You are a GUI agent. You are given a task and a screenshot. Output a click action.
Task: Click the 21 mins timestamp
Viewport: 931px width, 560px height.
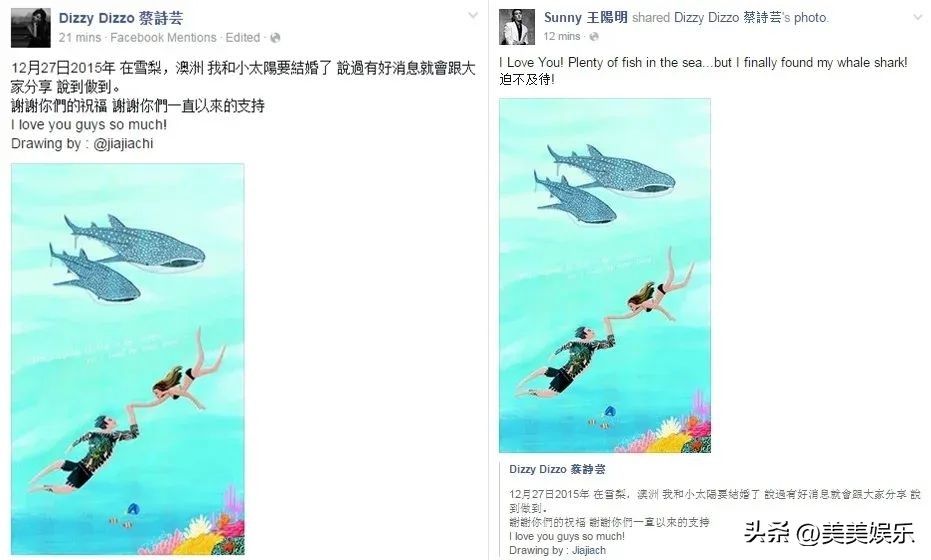80,38
